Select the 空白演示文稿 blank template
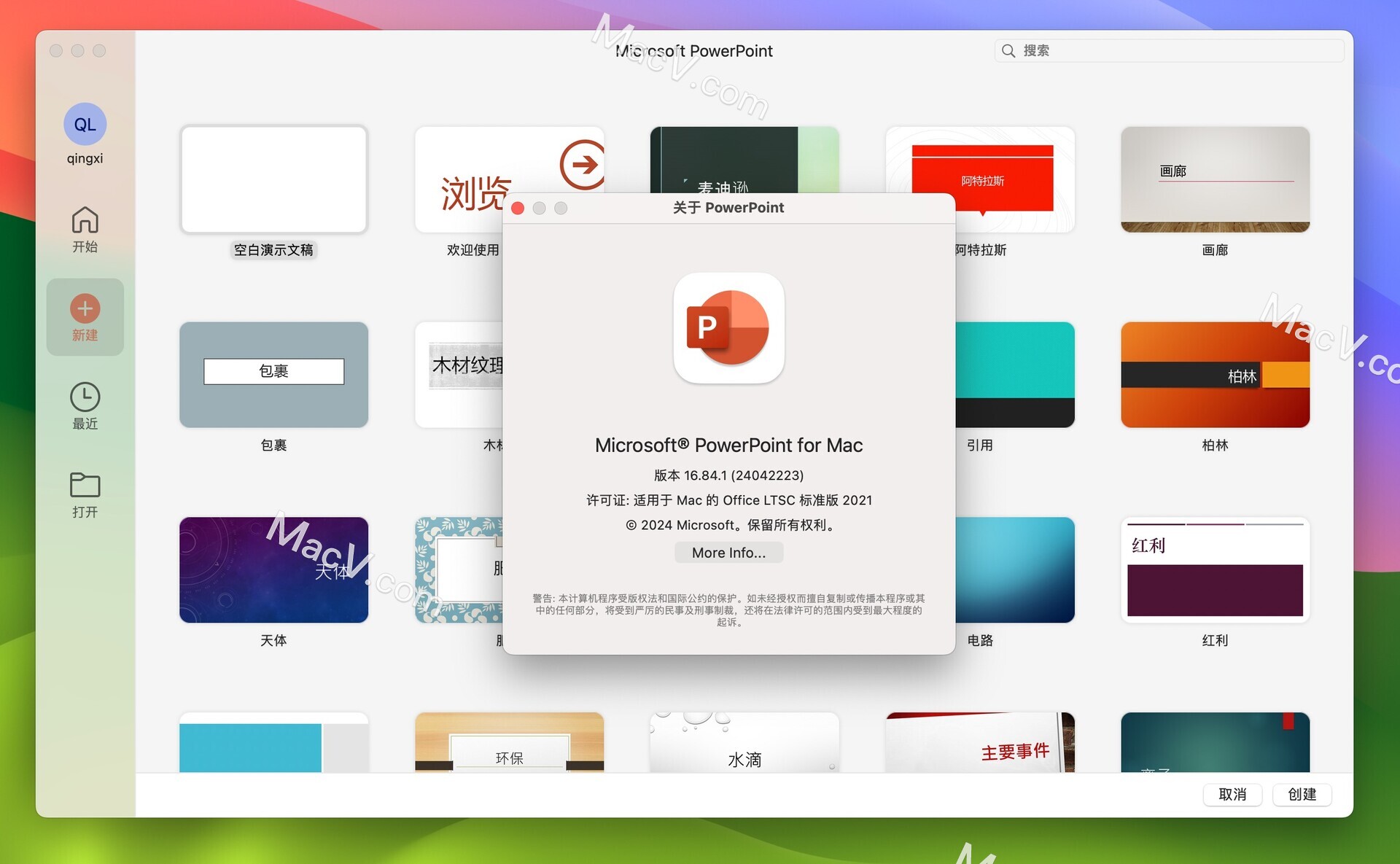This screenshot has height=864, width=1400. click(x=273, y=179)
